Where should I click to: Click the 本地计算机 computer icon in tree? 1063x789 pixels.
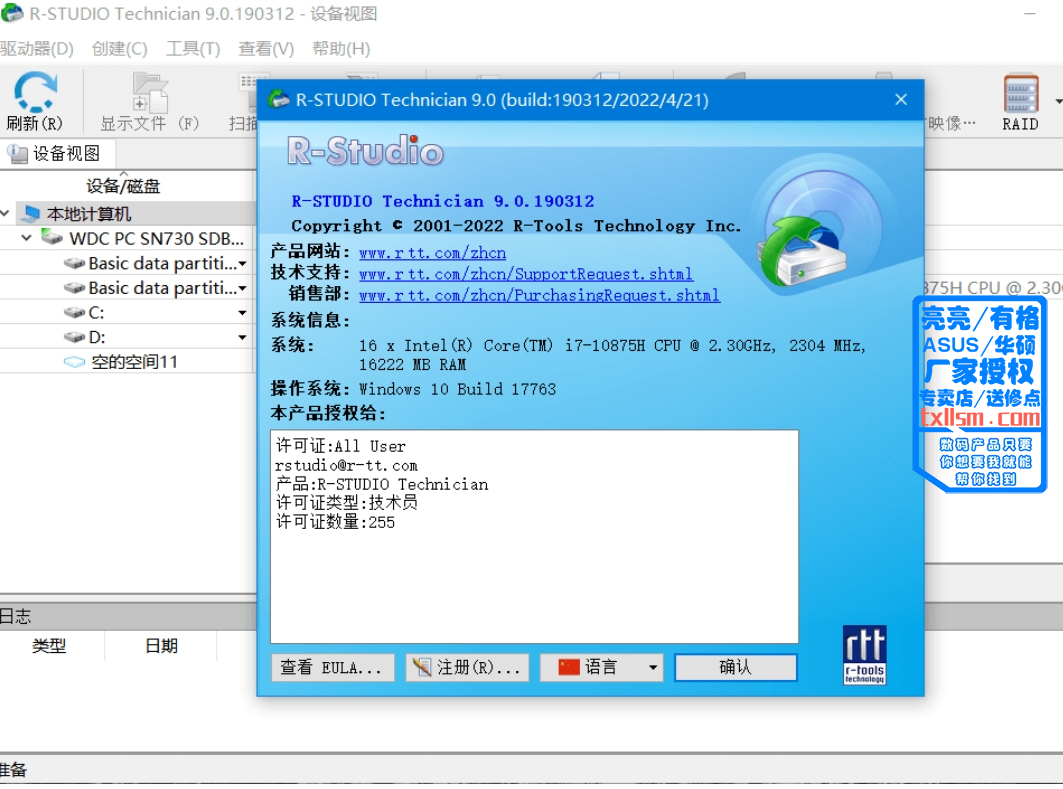30,214
